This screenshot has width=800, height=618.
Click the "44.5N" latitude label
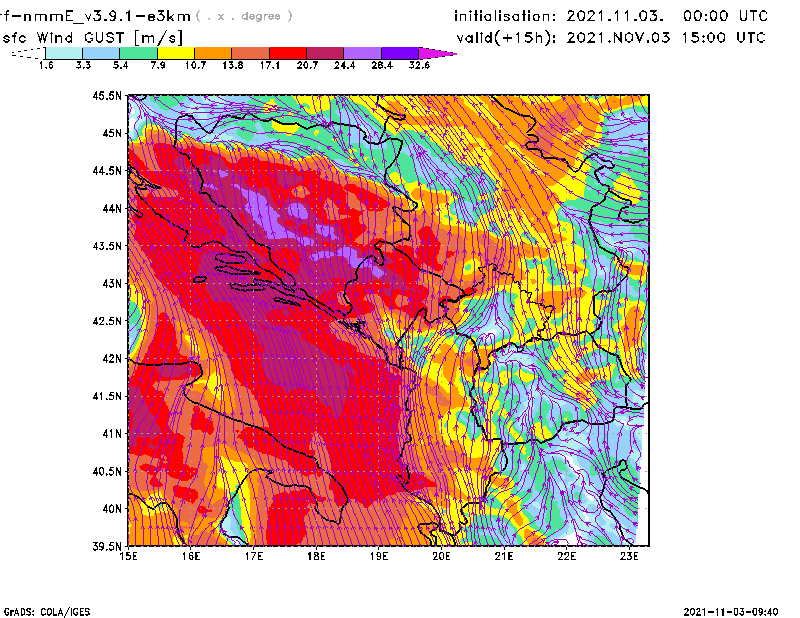pos(107,171)
